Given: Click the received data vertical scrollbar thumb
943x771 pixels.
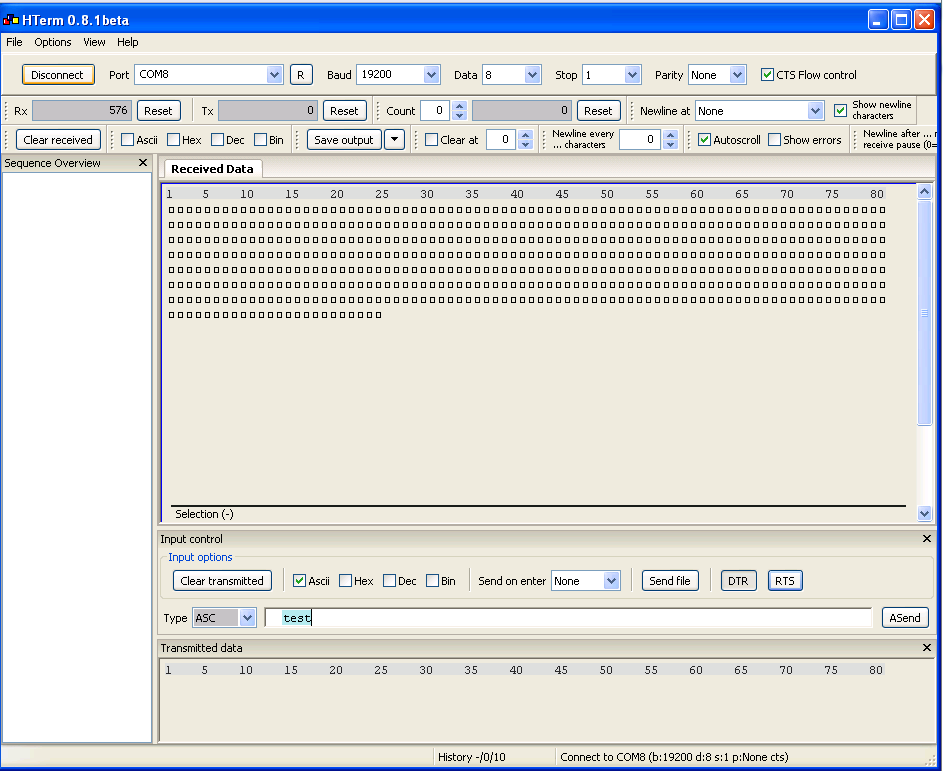Looking at the screenshot, I should pyautogui.click(x=924, y=313).
